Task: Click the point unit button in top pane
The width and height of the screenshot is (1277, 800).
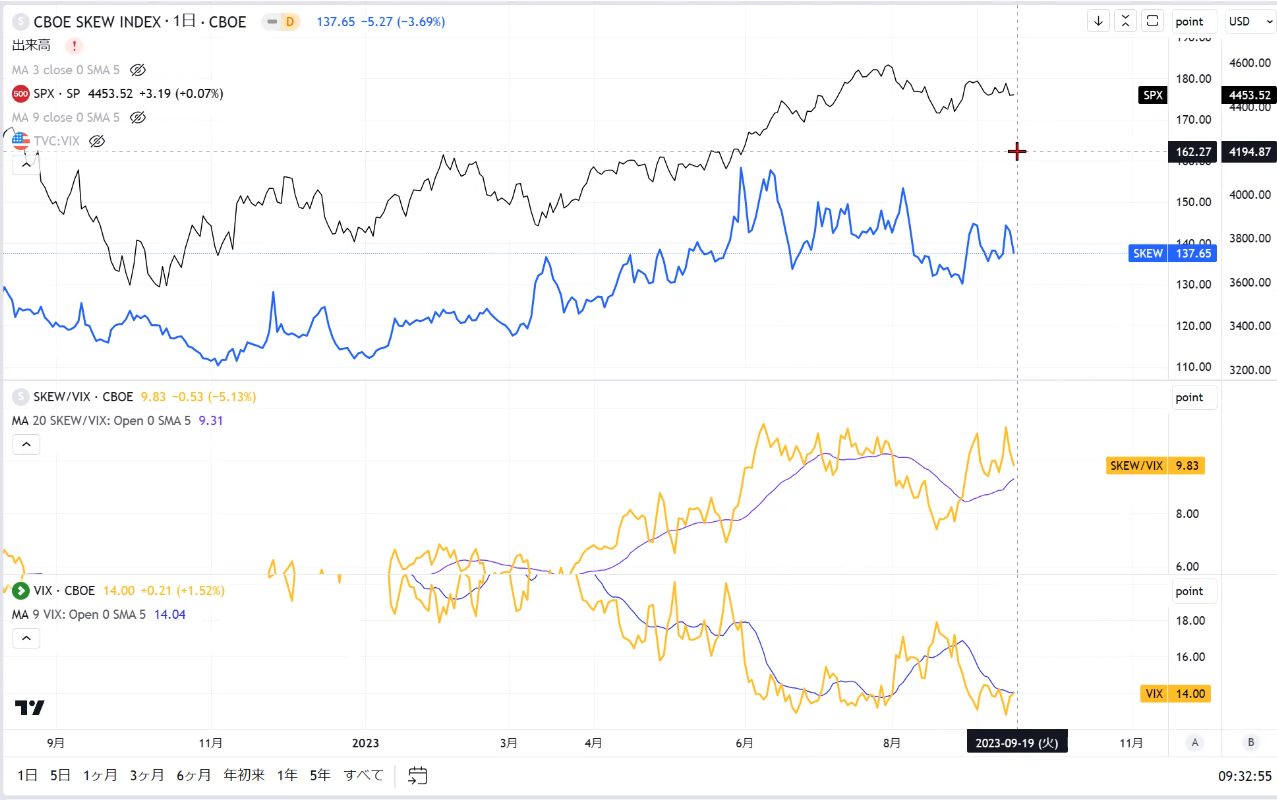Action: (1194, 21)
